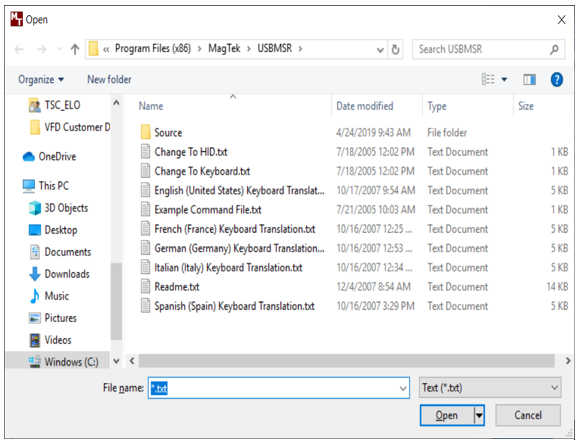Sort by Date modified column
This screenshot has width=581, height=442.
pos(365,106)
